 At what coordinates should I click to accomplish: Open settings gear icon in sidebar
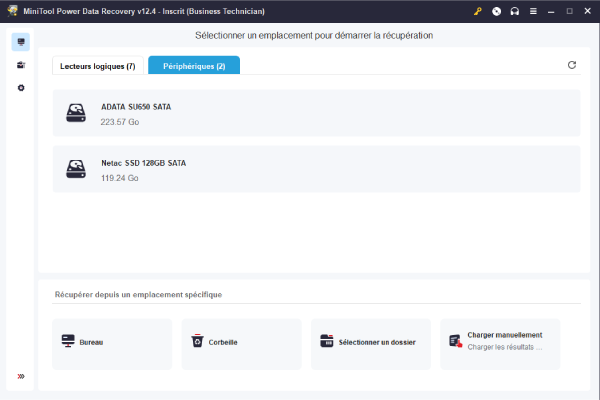[21, 88]
